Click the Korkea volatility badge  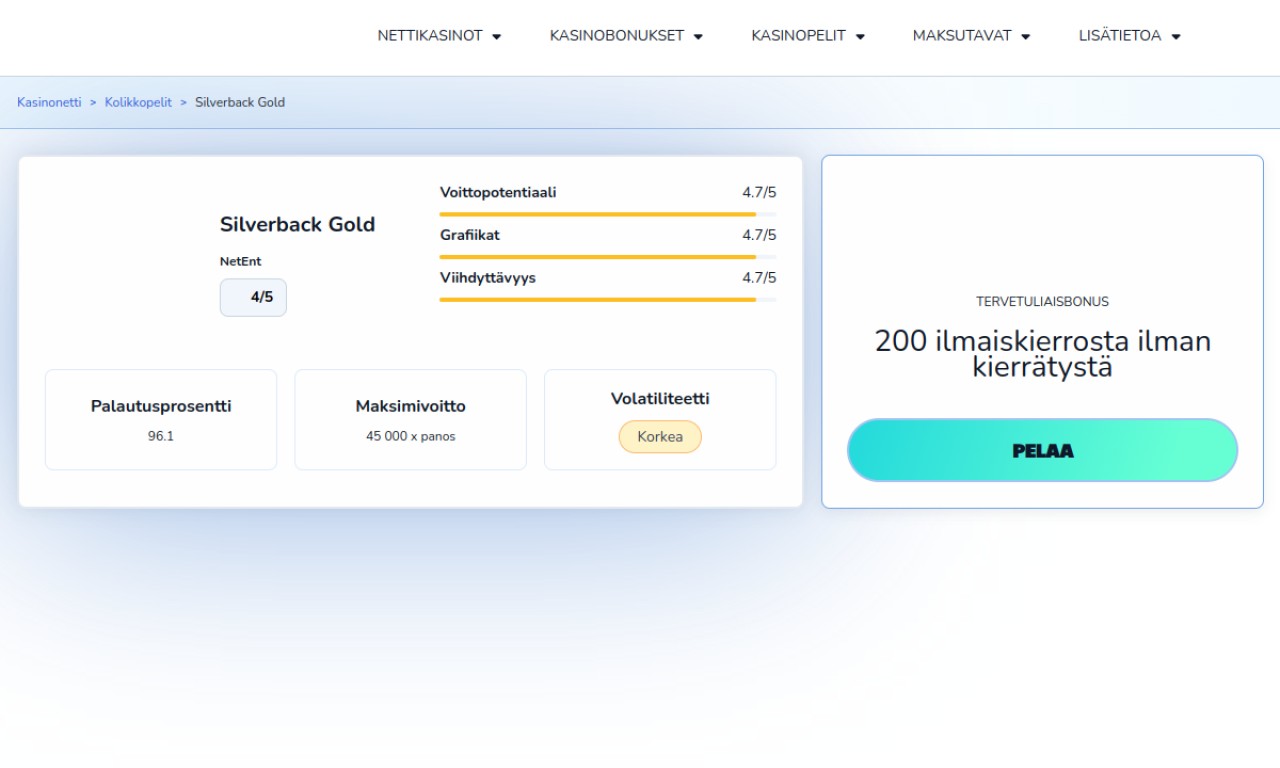(x=660, y=437)
